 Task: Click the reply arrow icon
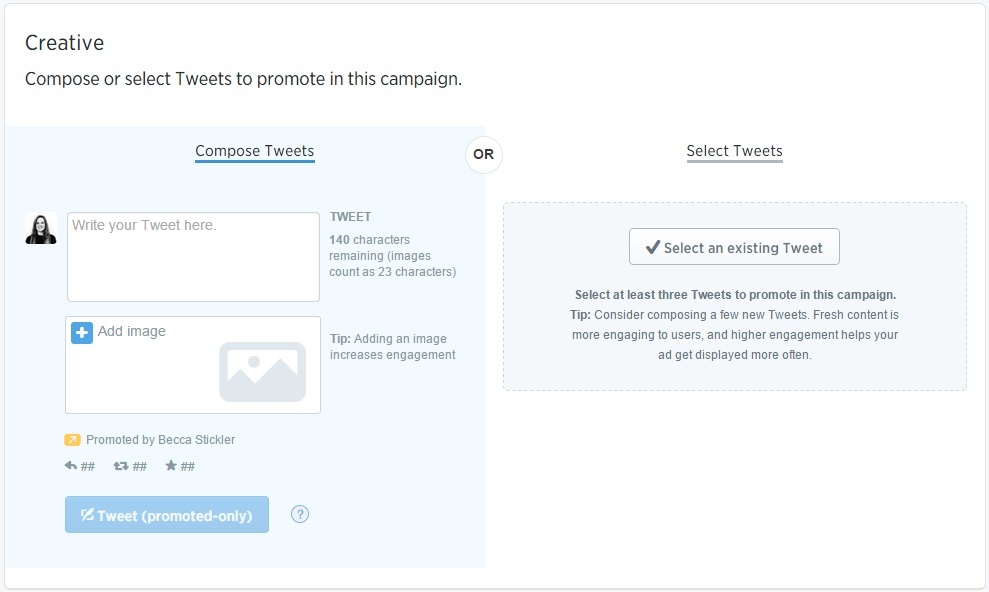71,466
